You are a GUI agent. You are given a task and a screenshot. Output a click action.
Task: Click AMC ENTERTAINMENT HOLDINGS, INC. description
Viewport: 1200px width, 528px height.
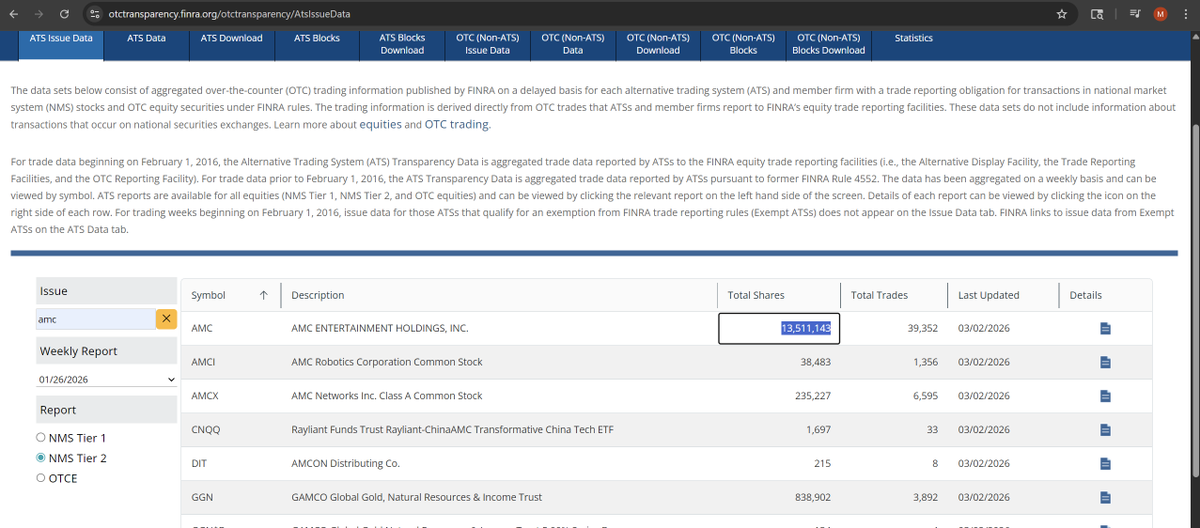point(380,328)
